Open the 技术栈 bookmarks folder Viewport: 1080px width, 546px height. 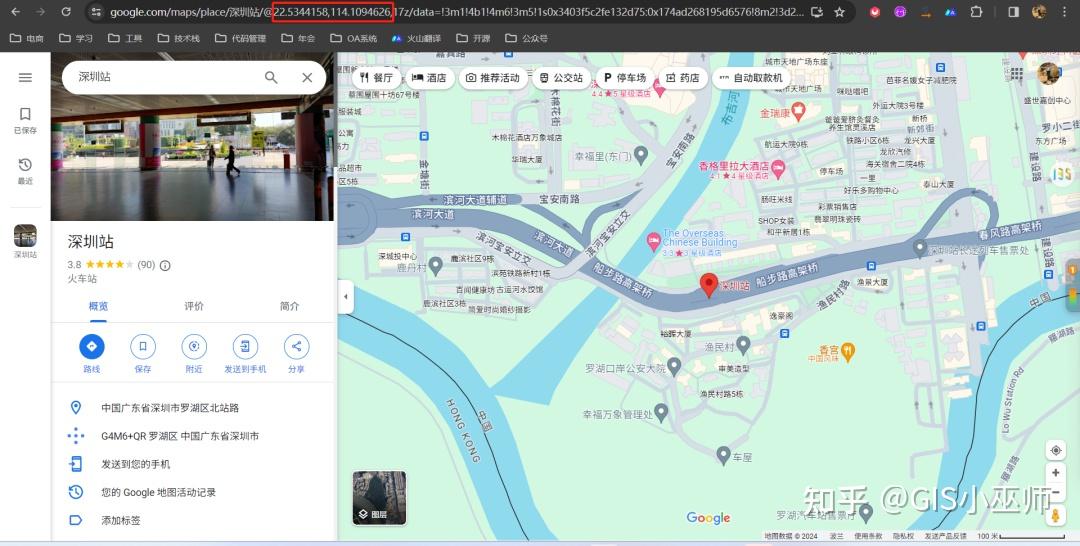pyautogui.click(x=179, y=39)
